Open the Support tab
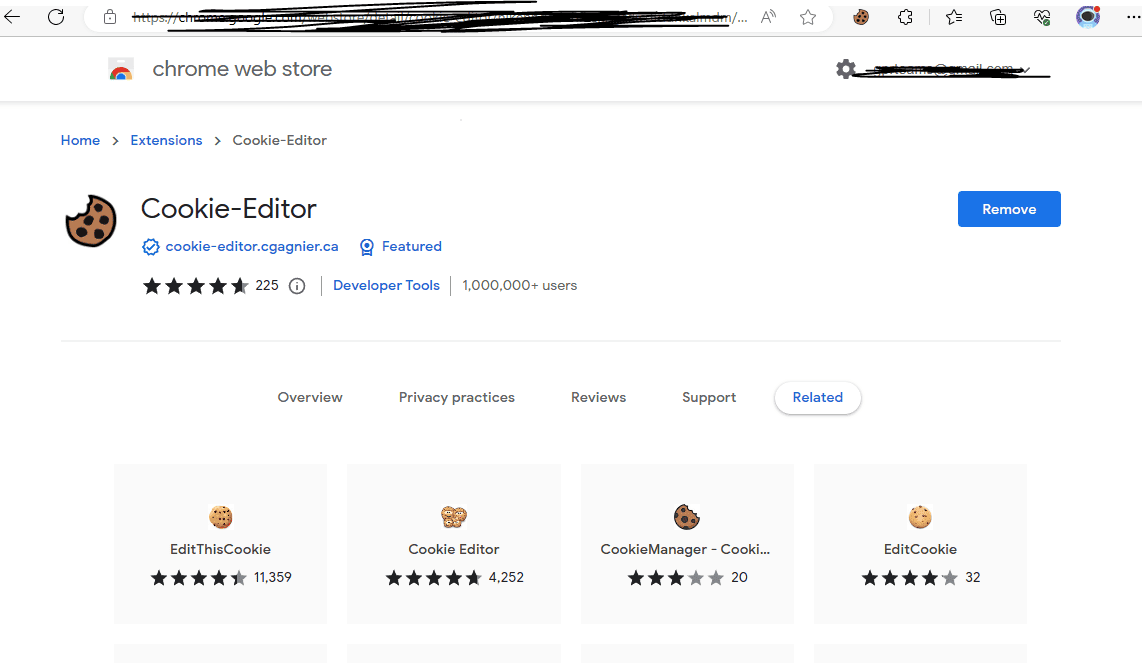Viewport: 1142px width, 663px height. click(x=709, y=397)
